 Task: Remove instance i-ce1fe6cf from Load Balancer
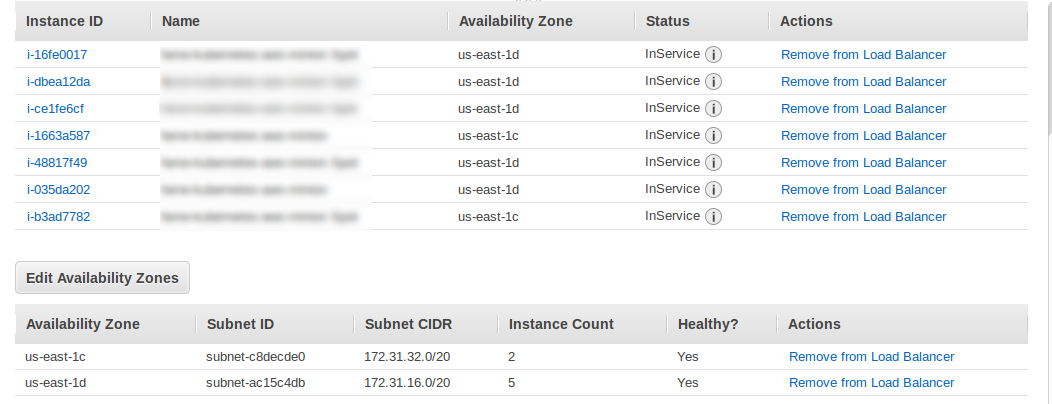pos(863,109)
